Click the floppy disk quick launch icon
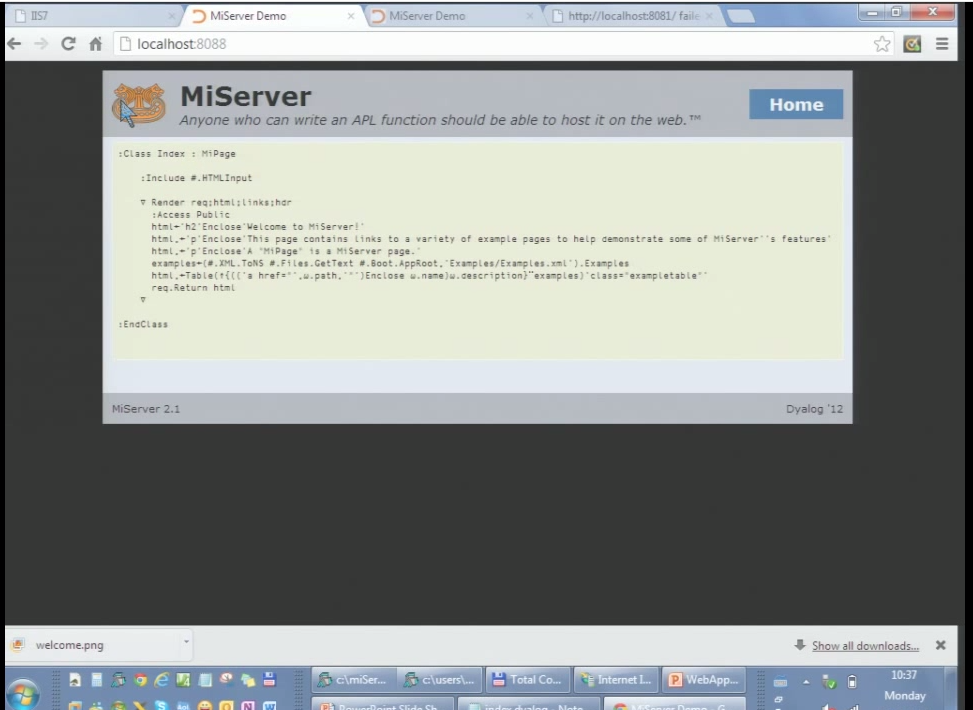 pyautogui.click(x=269, y=680)
